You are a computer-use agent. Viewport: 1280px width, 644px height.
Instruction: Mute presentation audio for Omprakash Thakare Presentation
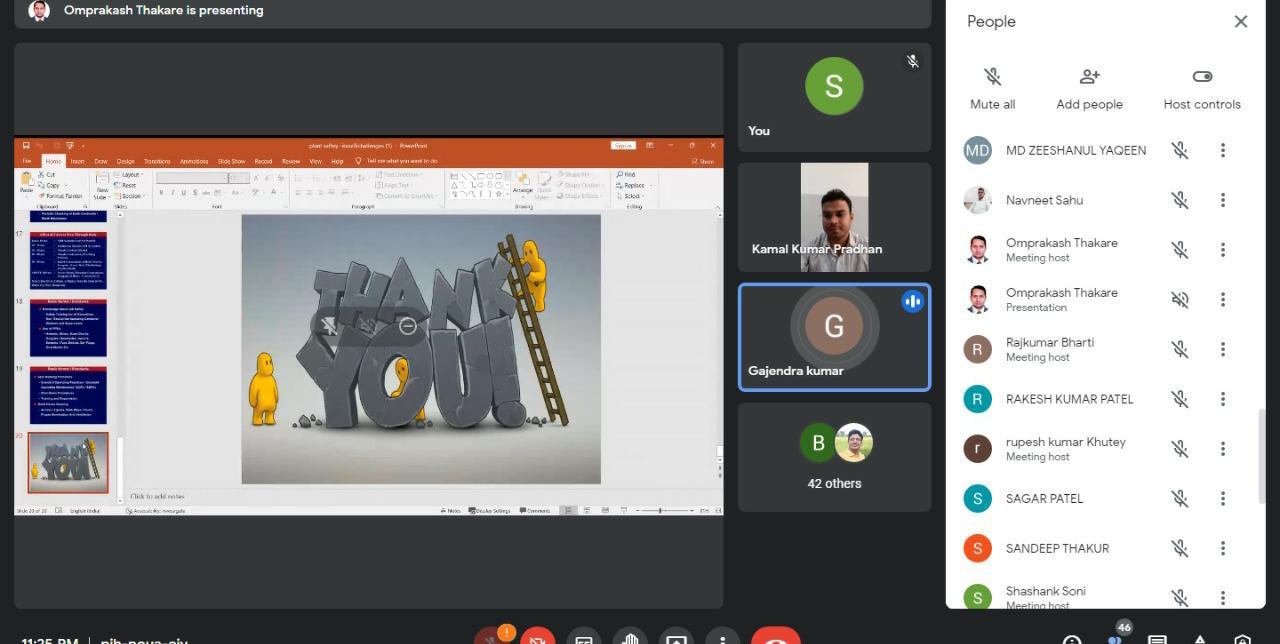click(x=1180, y=299)
